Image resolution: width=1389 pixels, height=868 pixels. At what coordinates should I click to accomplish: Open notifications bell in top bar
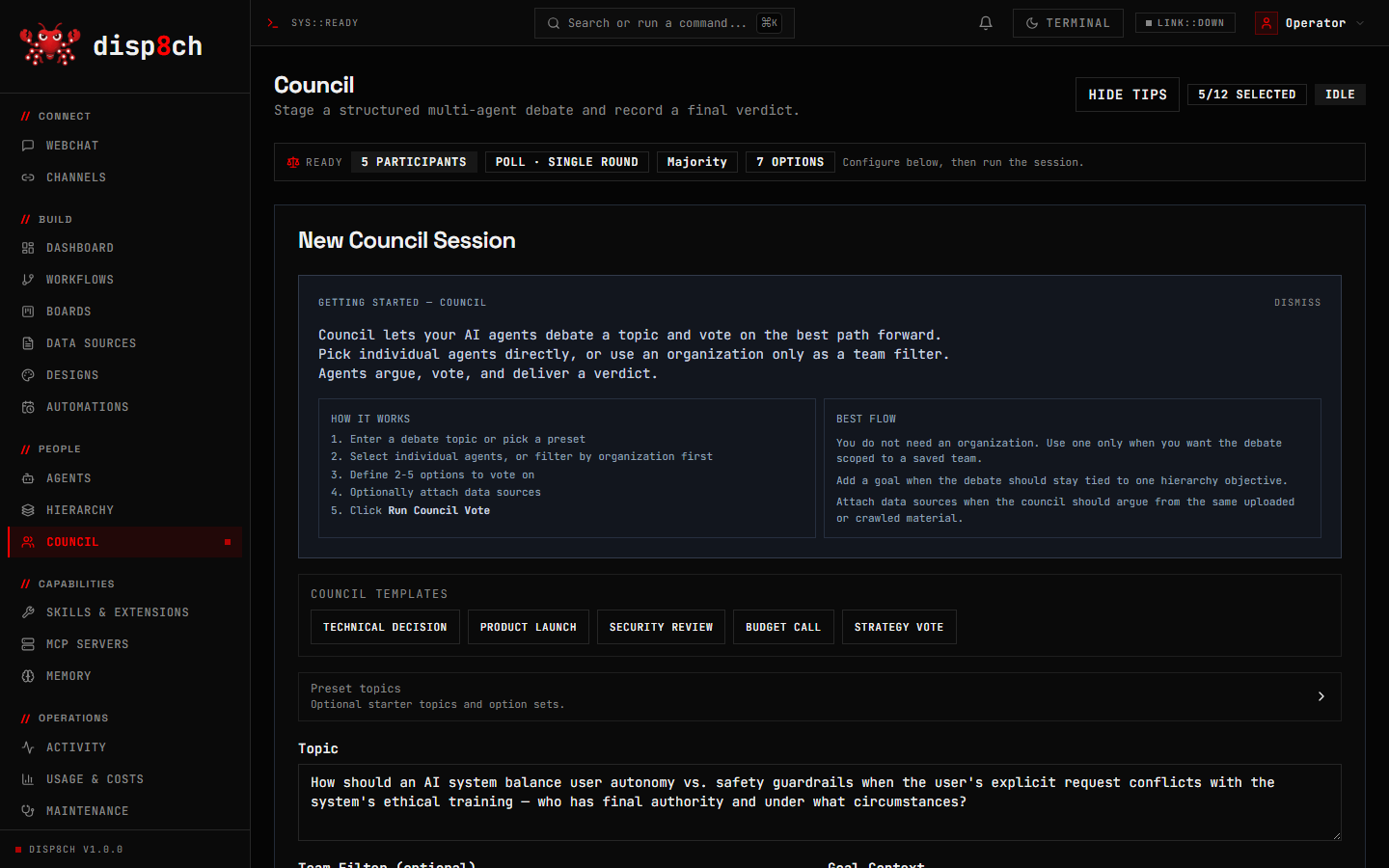point(986,23)
